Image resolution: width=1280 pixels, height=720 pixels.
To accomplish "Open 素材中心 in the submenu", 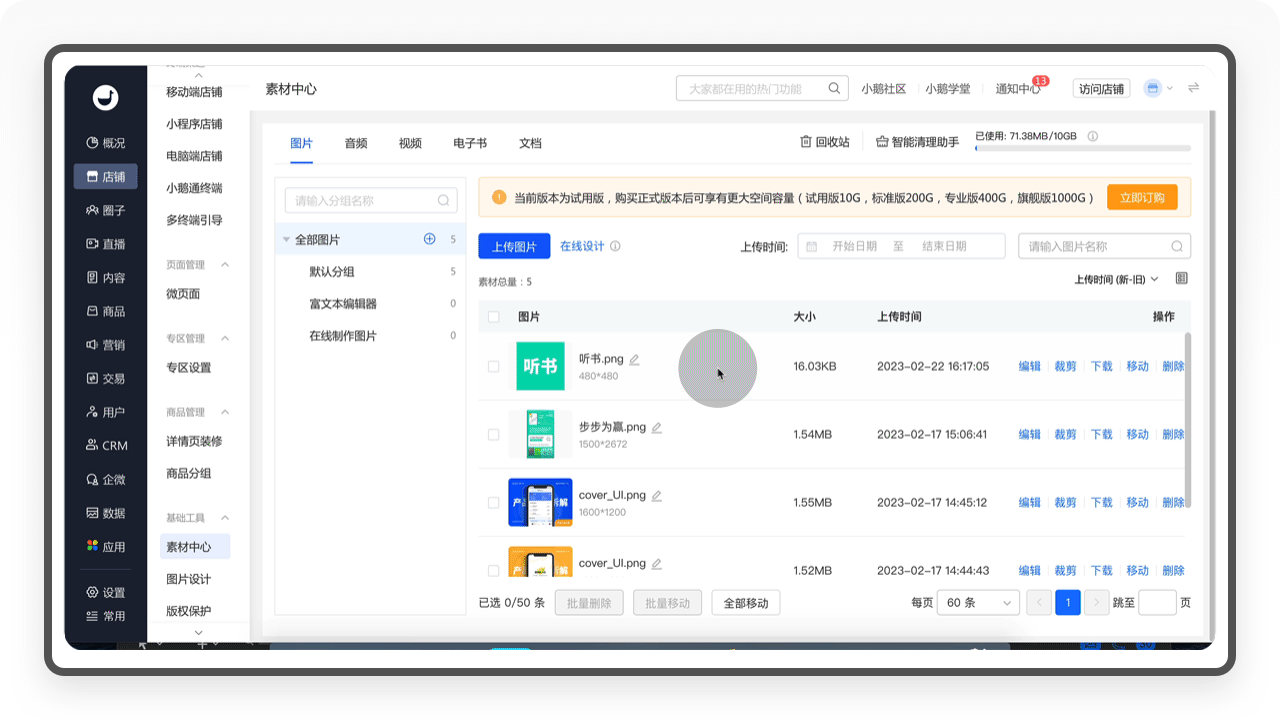I will 195,547.
